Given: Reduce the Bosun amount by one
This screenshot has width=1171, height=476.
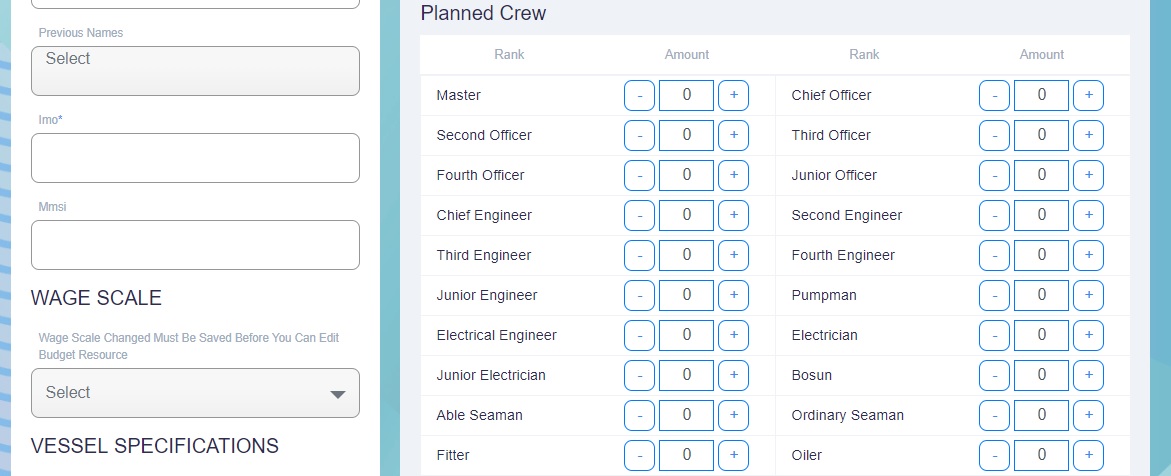Looking at the screenshot, I should tap(994, 375).
